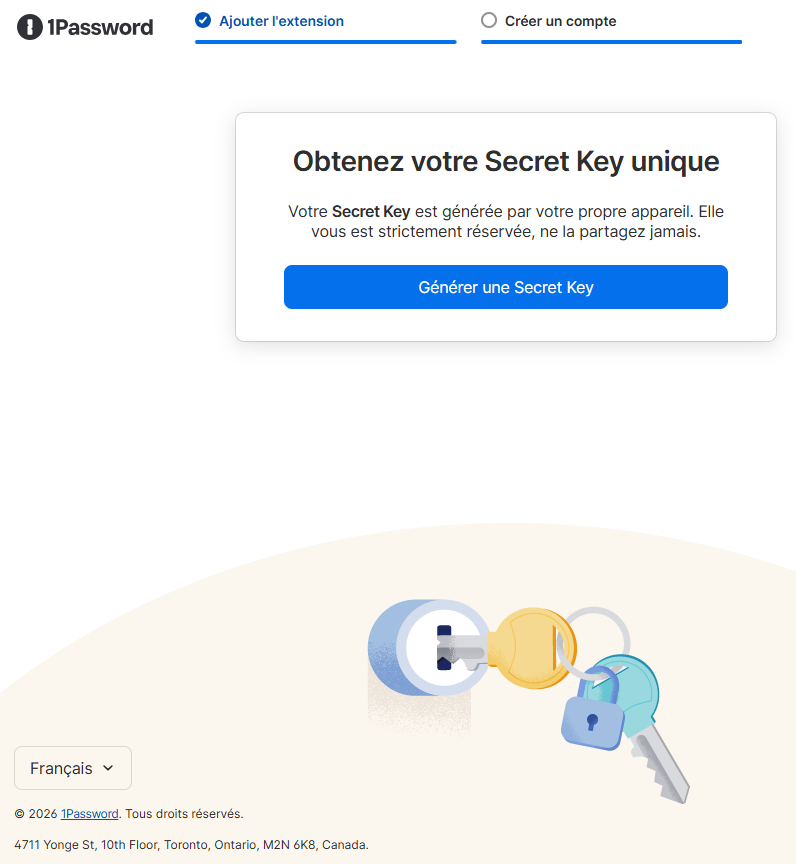Click the blue progress bar under Ajouter l'extension

click(x=325, y=41)
